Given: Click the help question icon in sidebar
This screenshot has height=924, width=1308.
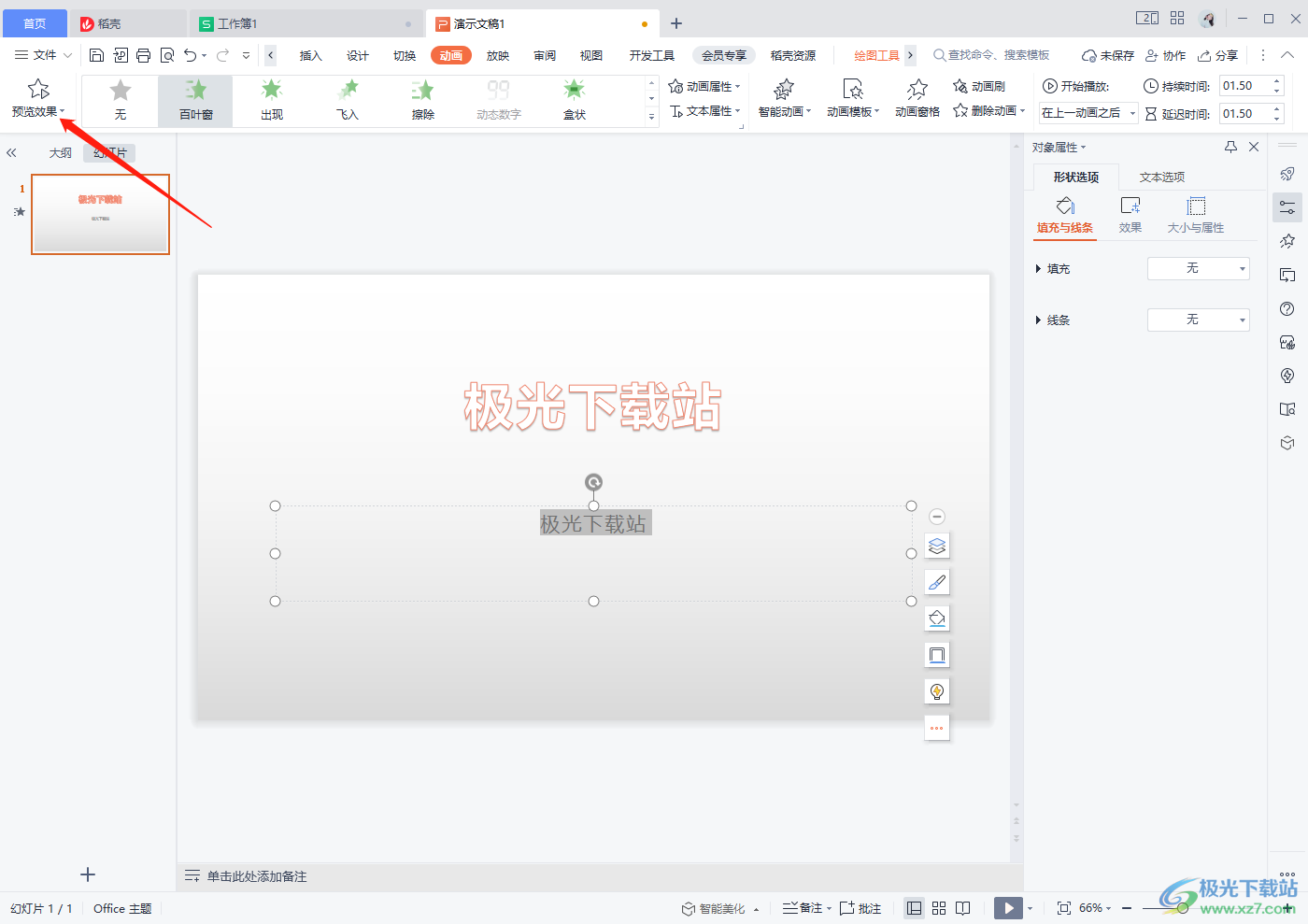Looking at the screenshot, I should (1287, 308).
